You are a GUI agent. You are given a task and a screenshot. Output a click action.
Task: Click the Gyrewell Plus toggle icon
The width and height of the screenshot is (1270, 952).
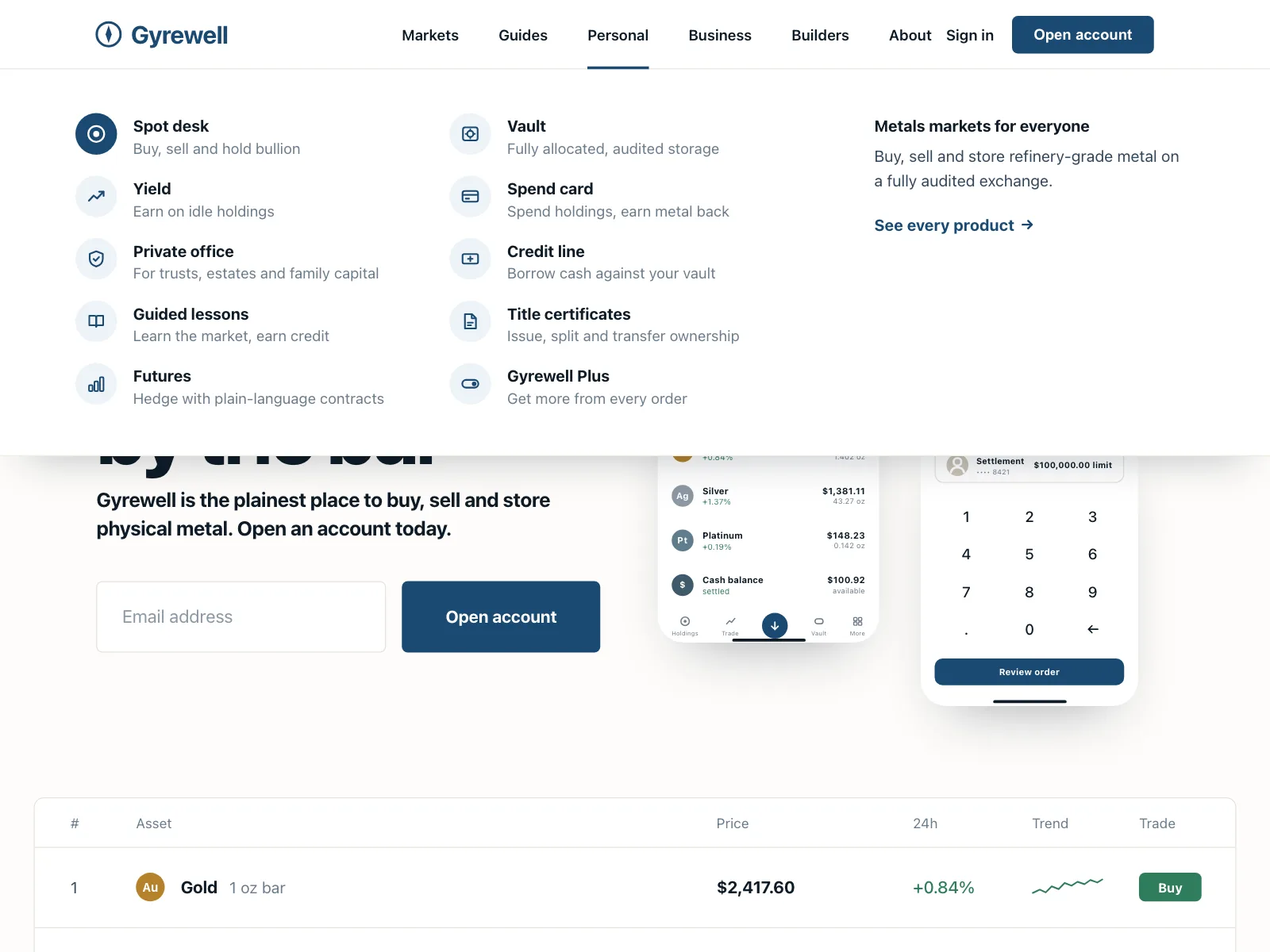(471, 384)
